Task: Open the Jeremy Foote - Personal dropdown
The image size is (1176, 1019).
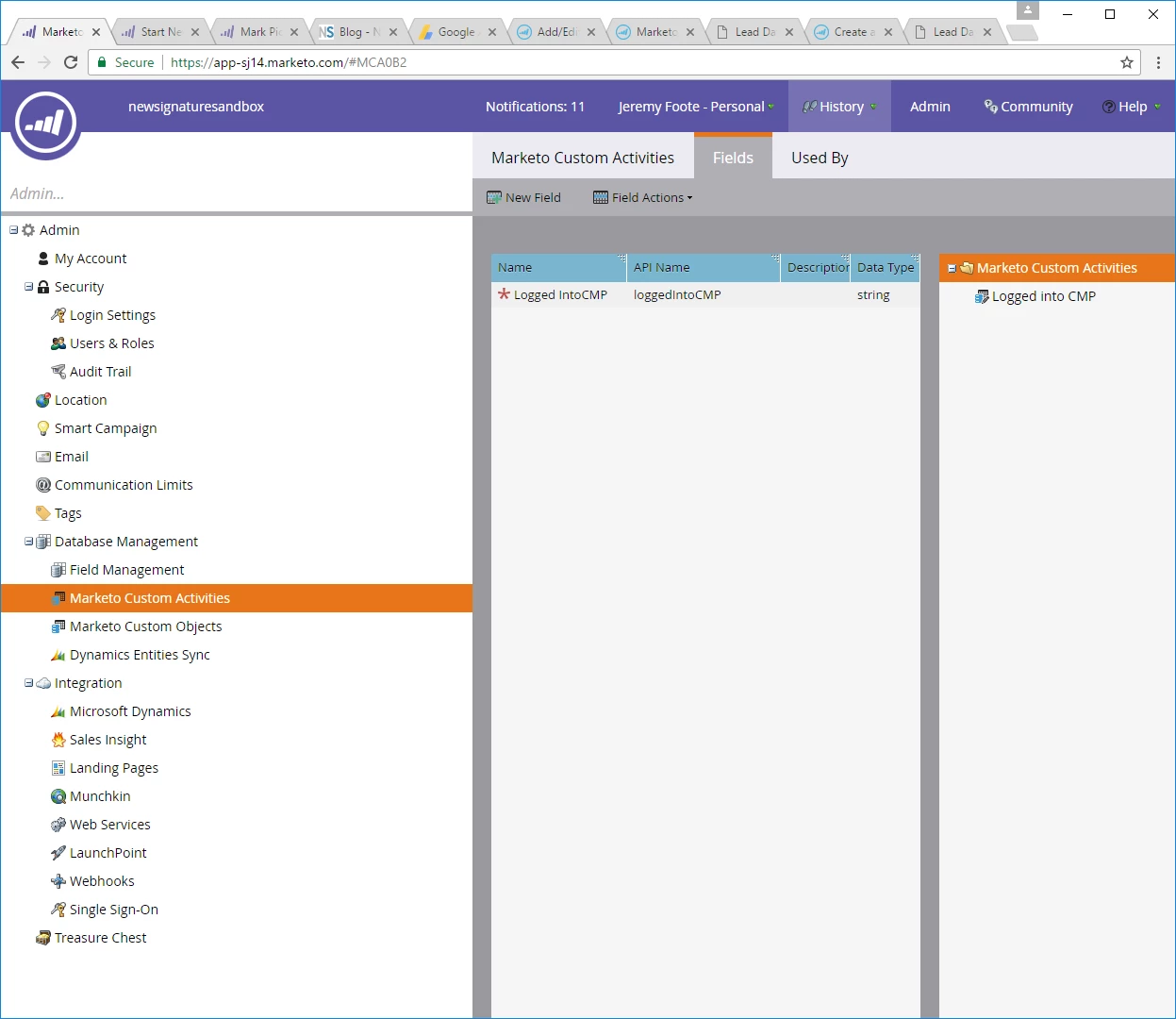Action: [696, 107]
